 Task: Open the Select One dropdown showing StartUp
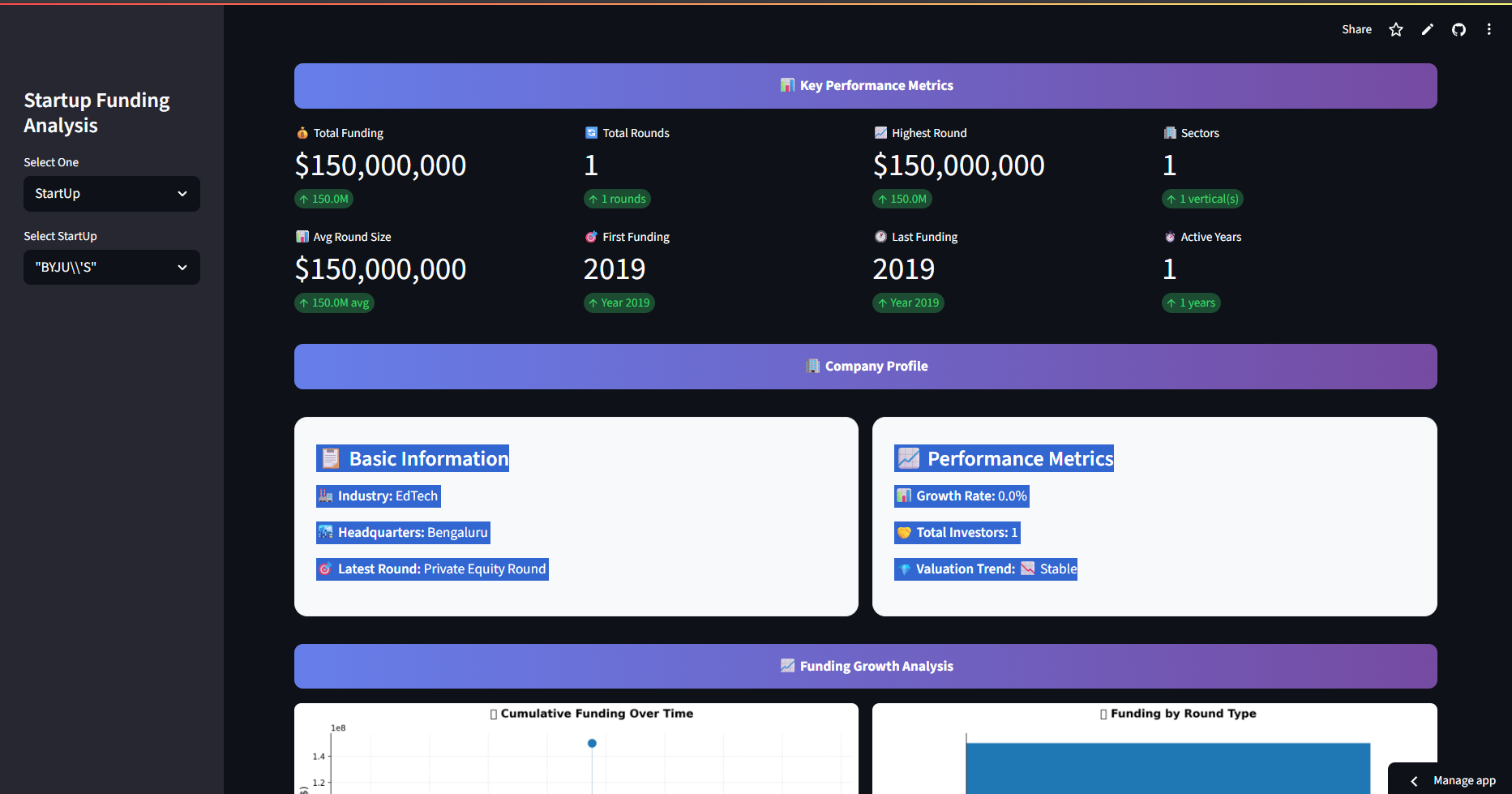(112, 194)
